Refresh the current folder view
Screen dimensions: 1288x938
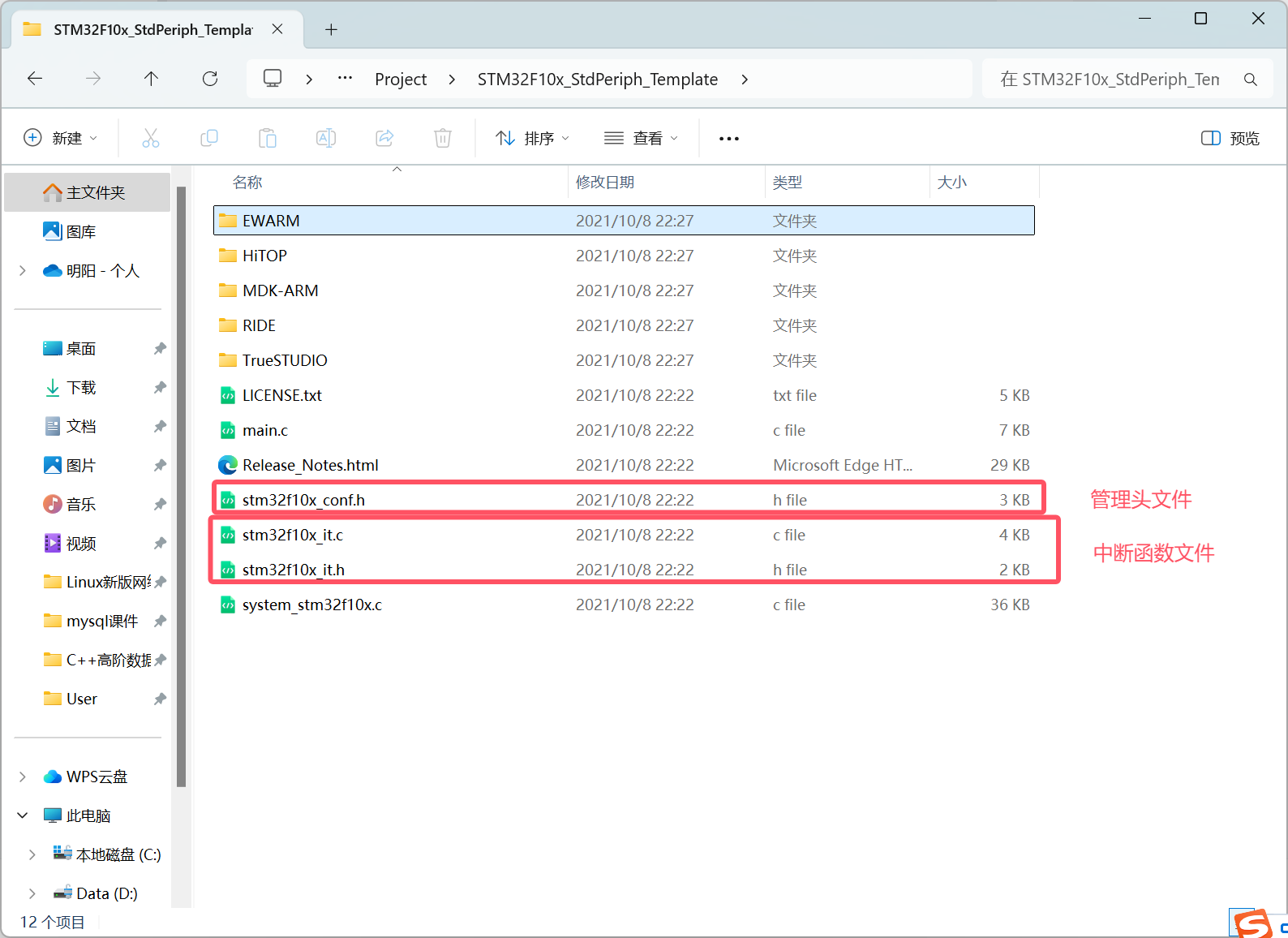pos(210,79)
